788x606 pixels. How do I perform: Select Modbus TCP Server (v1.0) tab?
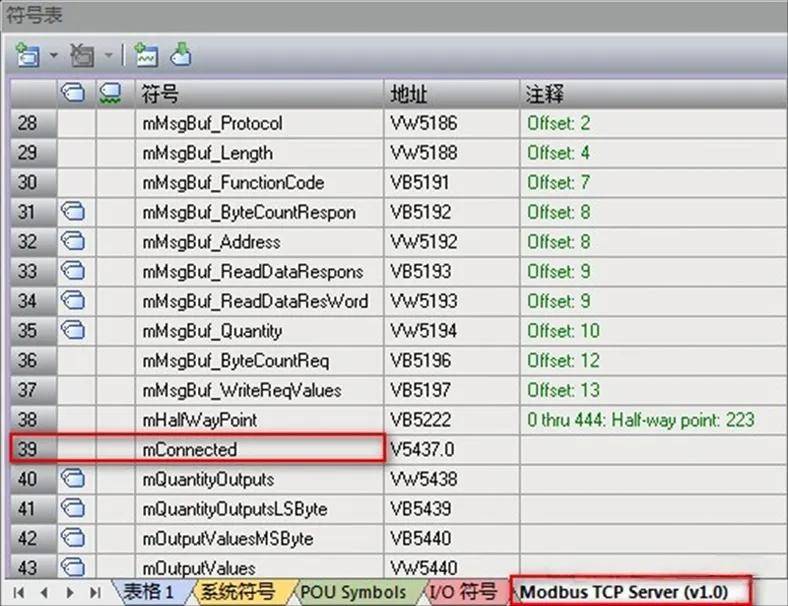point(631,591)
